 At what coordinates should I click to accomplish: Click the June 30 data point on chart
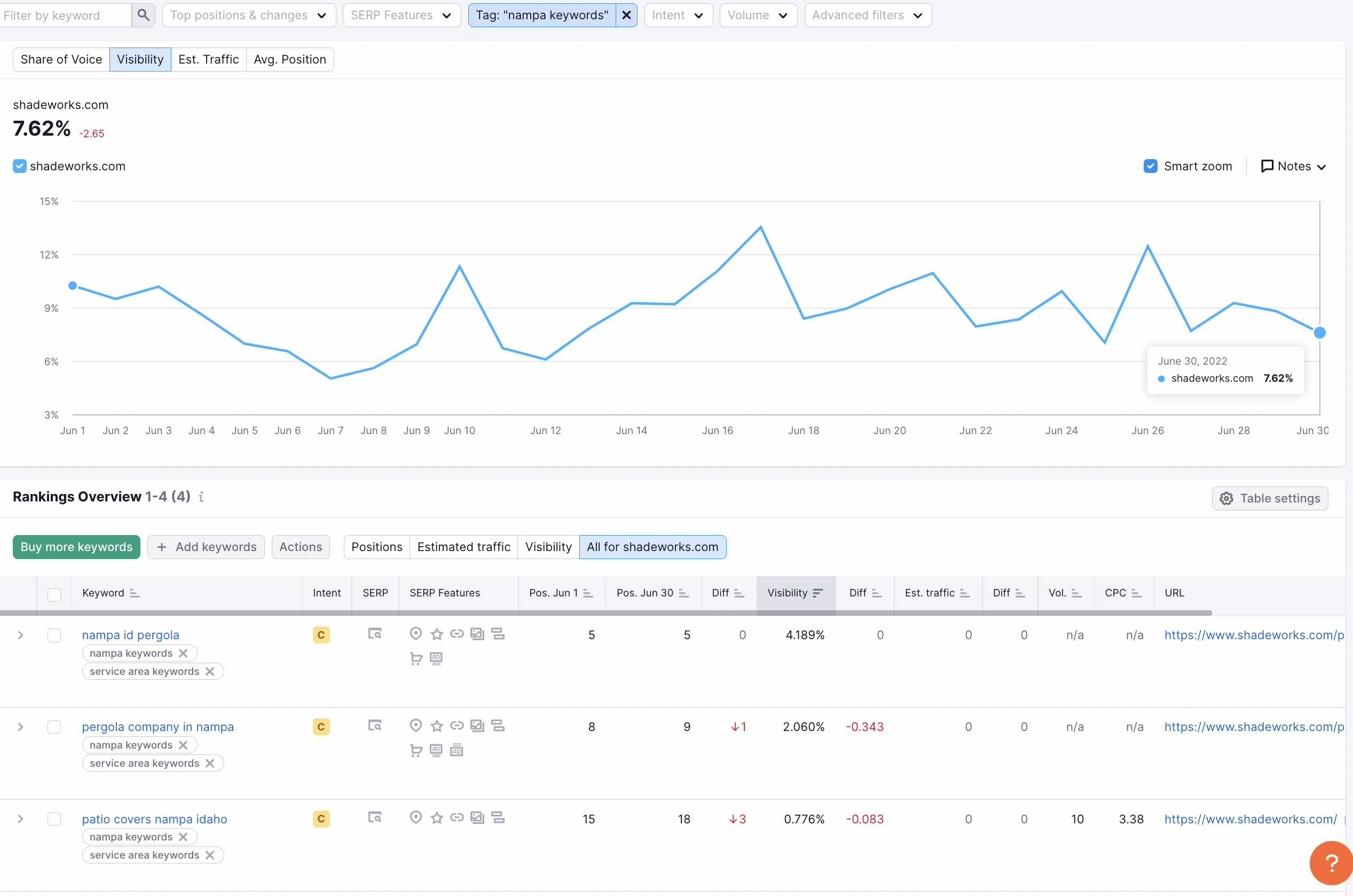tap(1320, 333)
